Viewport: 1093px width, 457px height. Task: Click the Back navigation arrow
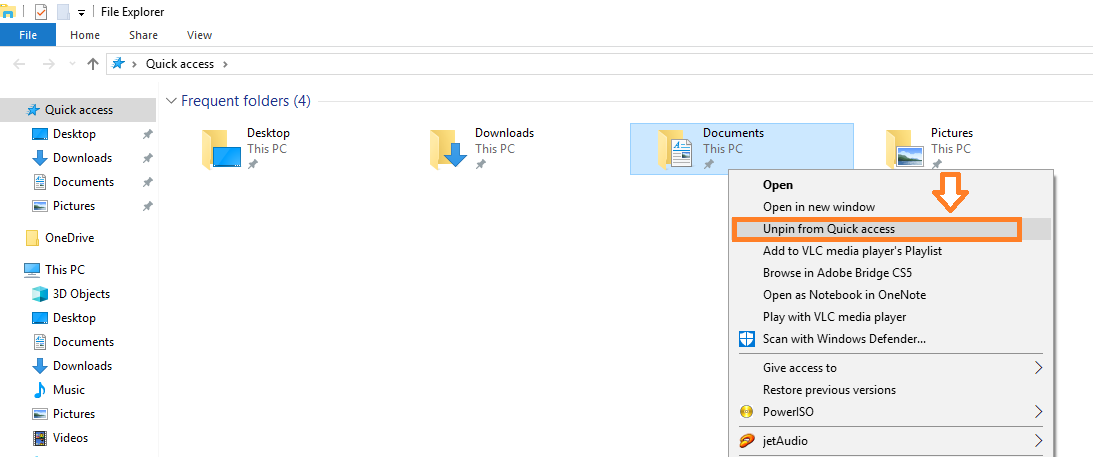(x=19, y=64)
